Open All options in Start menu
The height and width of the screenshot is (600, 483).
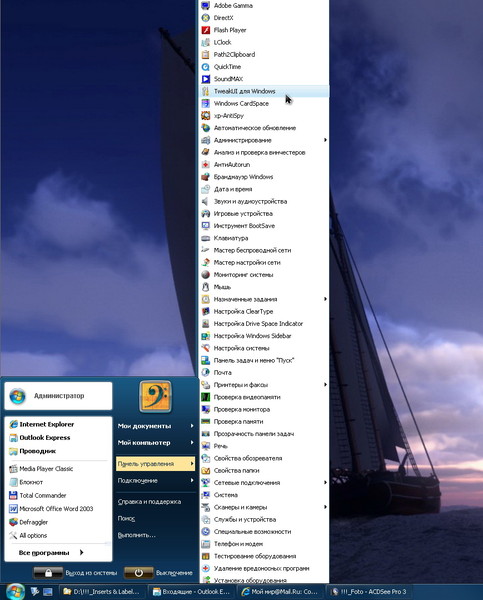tap(58, 536)
